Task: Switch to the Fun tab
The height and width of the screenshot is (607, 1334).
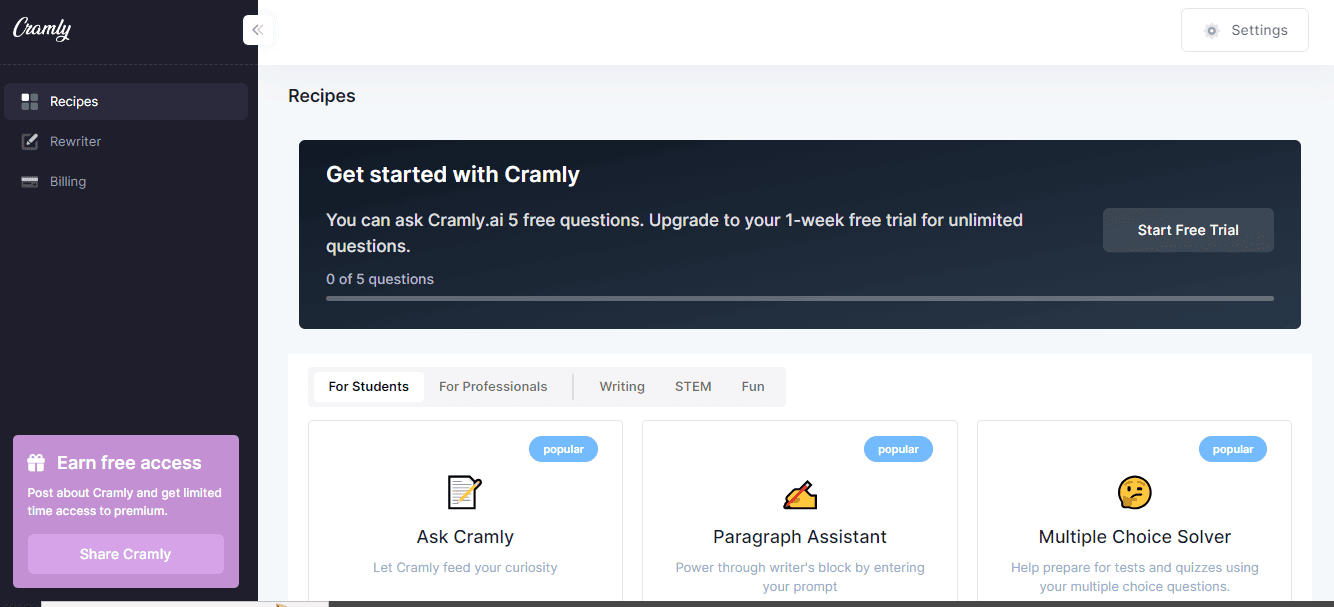Action: click(753, 386)
